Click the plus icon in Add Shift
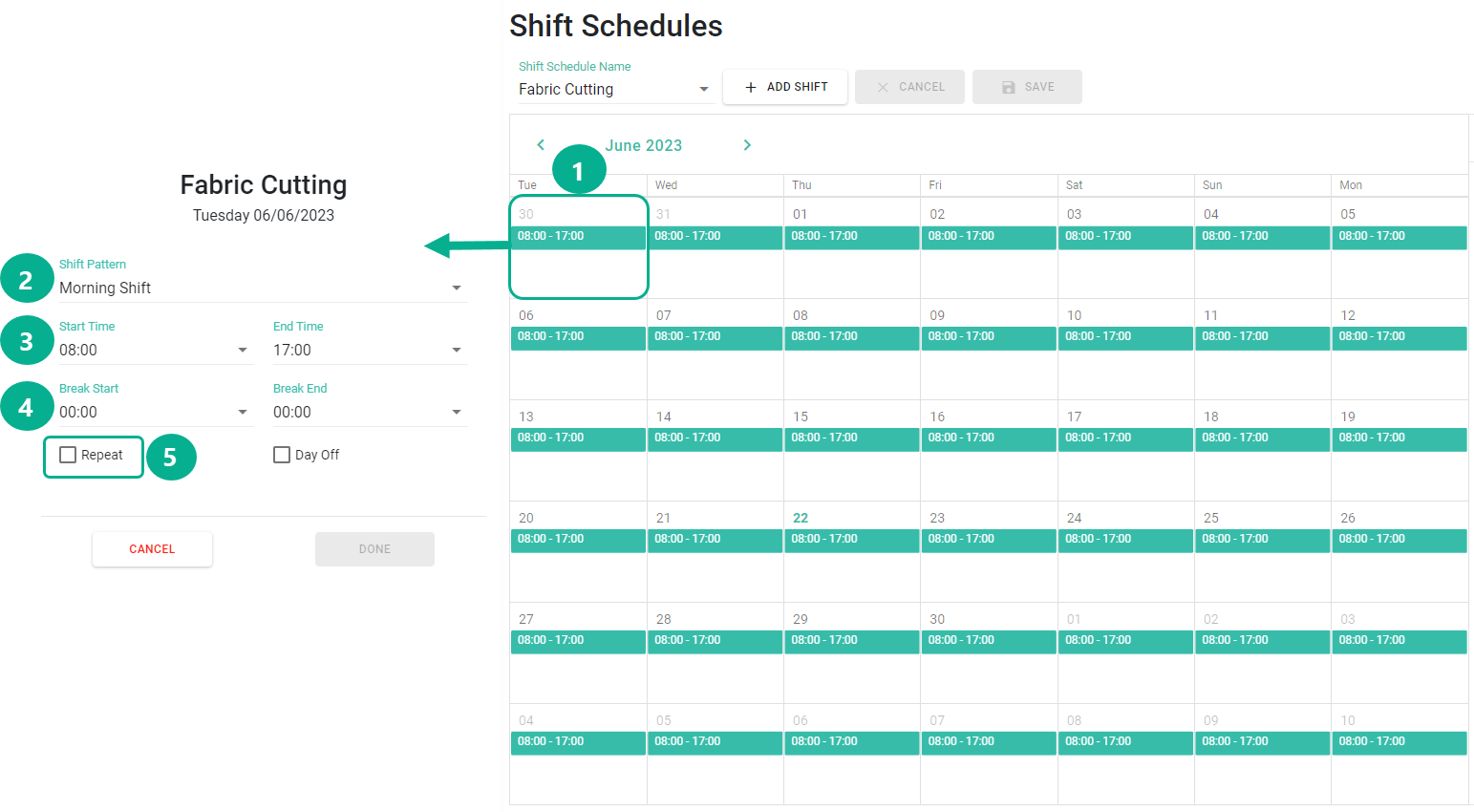Image resolution: width=1474 pixels, height=812 pixels. pyautogui.click(x=751, y=87)
